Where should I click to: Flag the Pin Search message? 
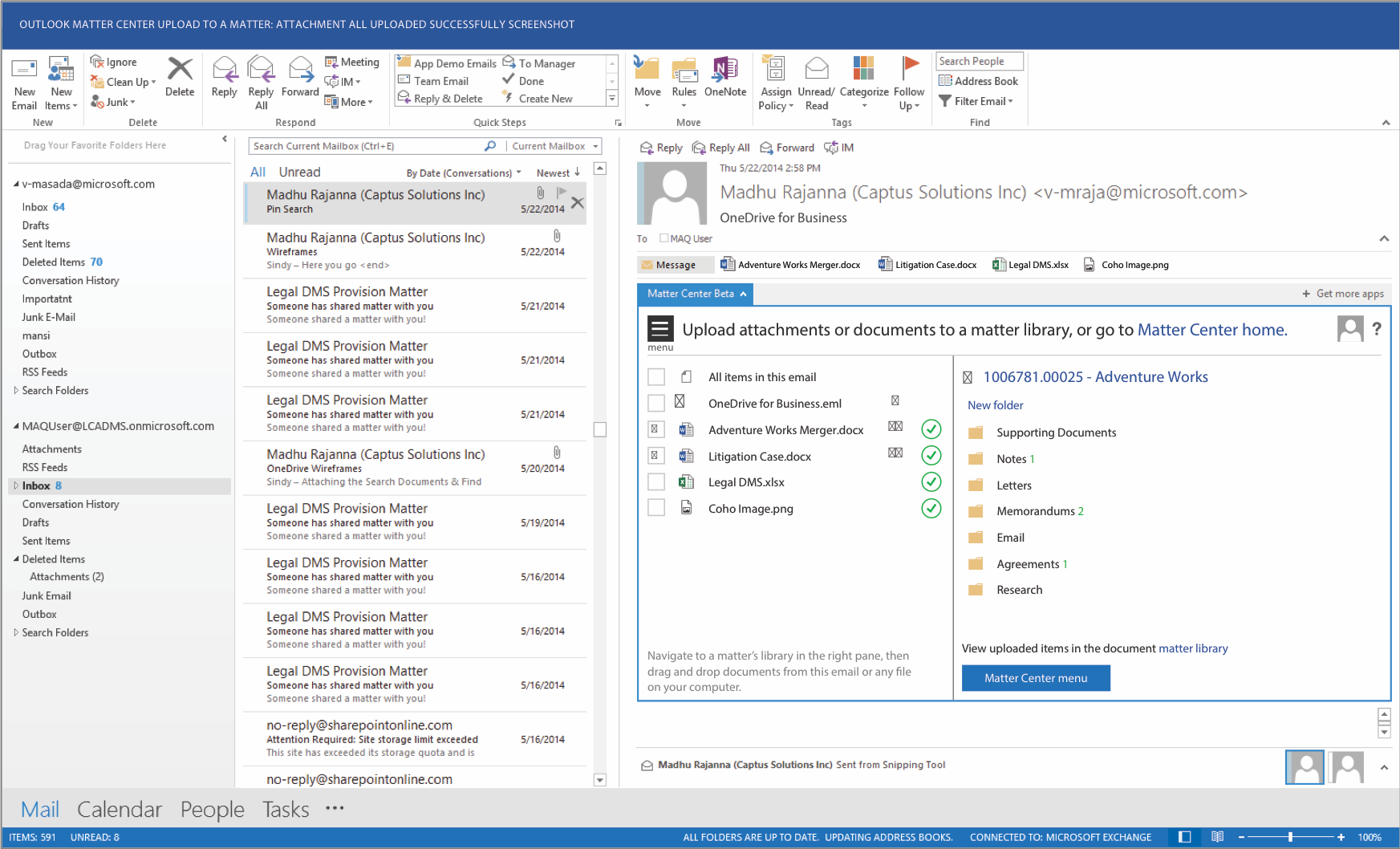tap(562, 193)
